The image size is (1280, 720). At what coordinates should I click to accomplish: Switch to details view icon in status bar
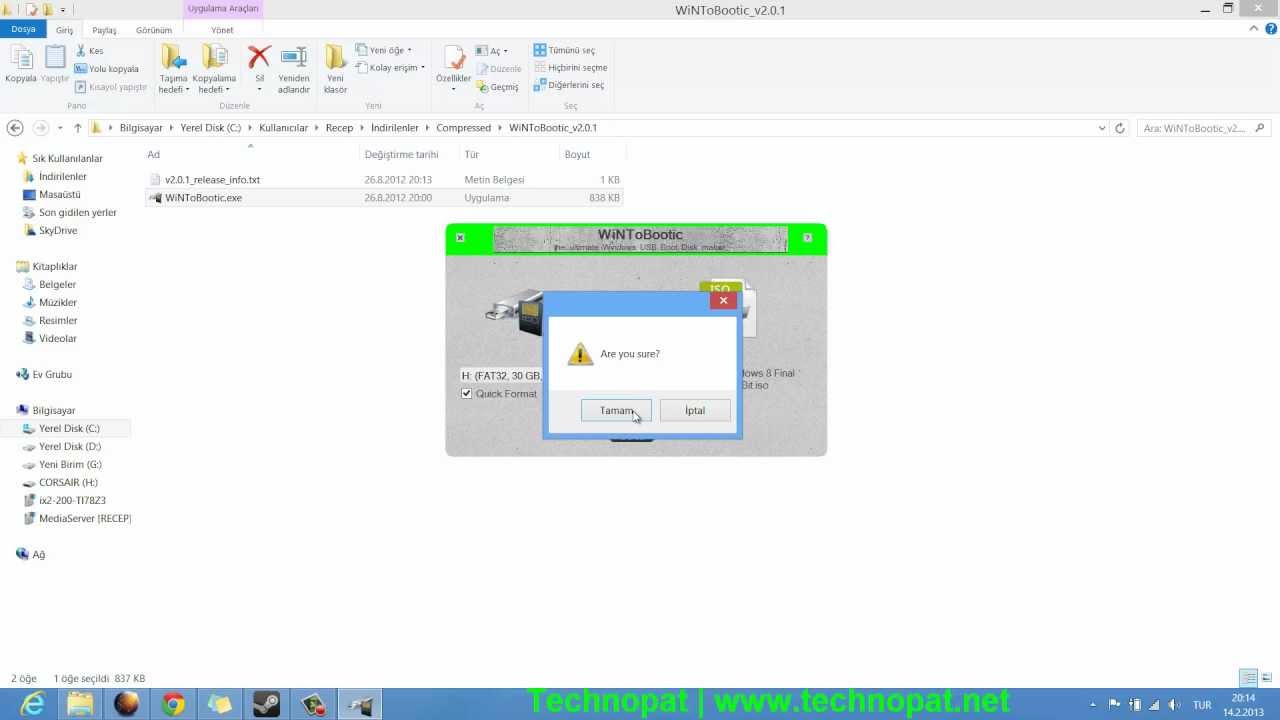(1248, 678)
